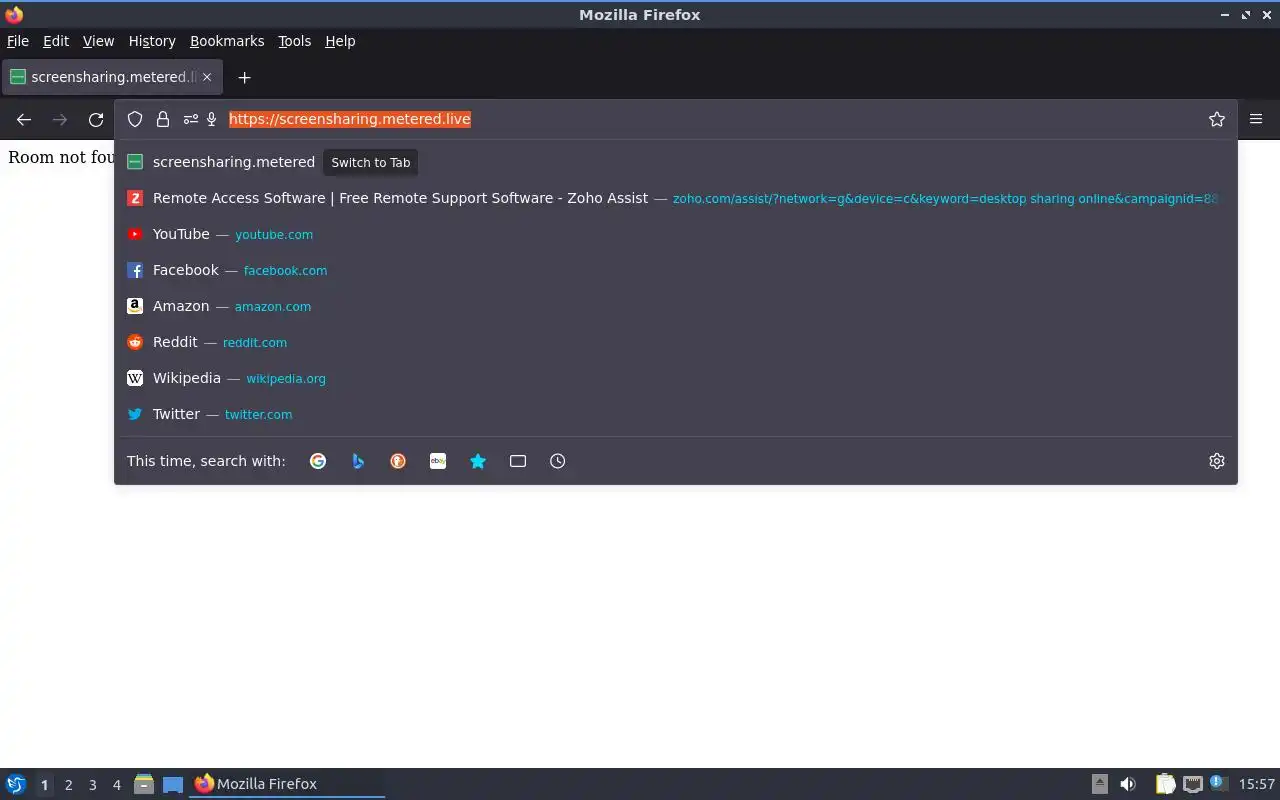
Task: Activate Mozilla Firefox taskbar entry
Action: pyautogui.click(x=287, y=784)
